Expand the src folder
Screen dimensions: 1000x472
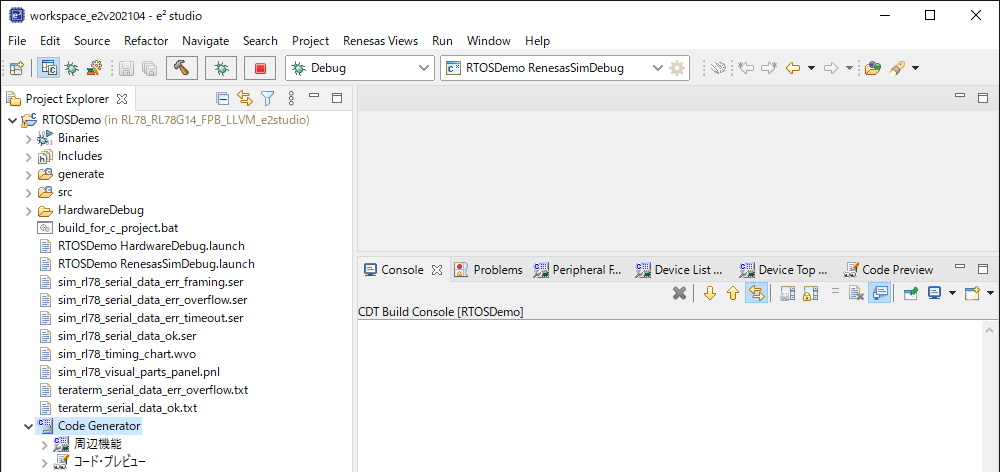pyautogui.click(x=28, y=192)
